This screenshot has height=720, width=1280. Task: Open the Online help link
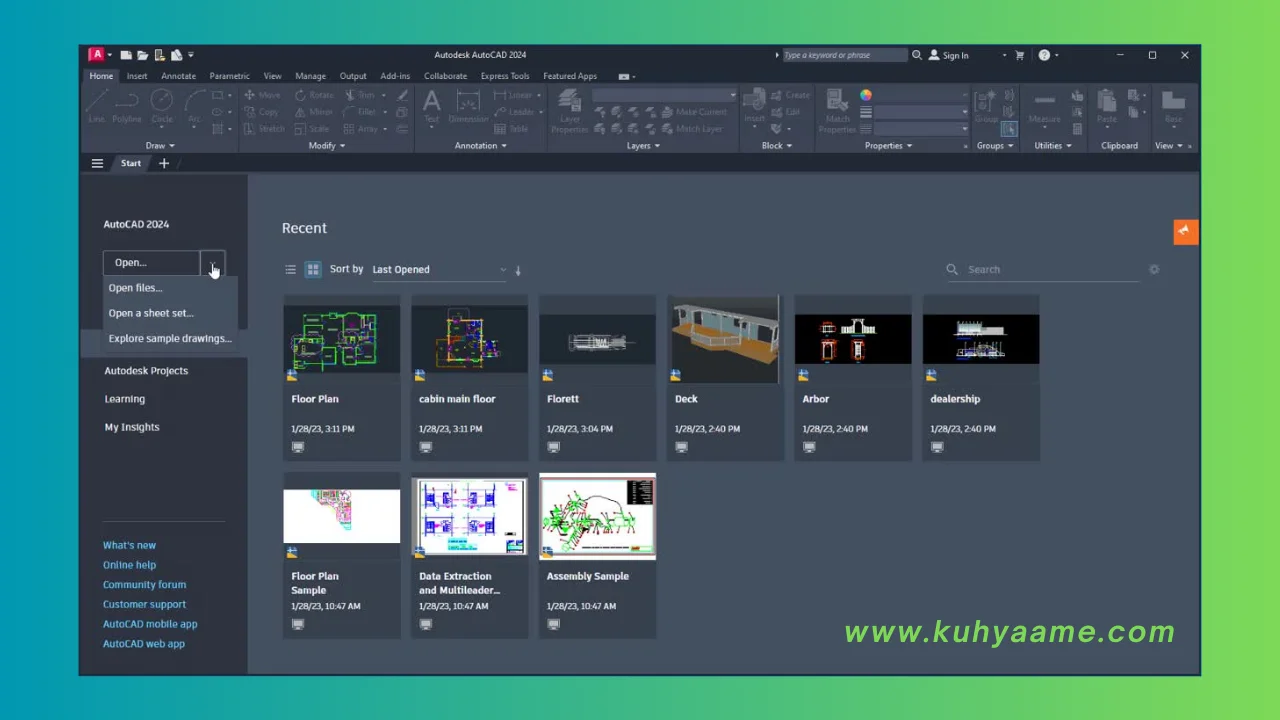point(129,565)
